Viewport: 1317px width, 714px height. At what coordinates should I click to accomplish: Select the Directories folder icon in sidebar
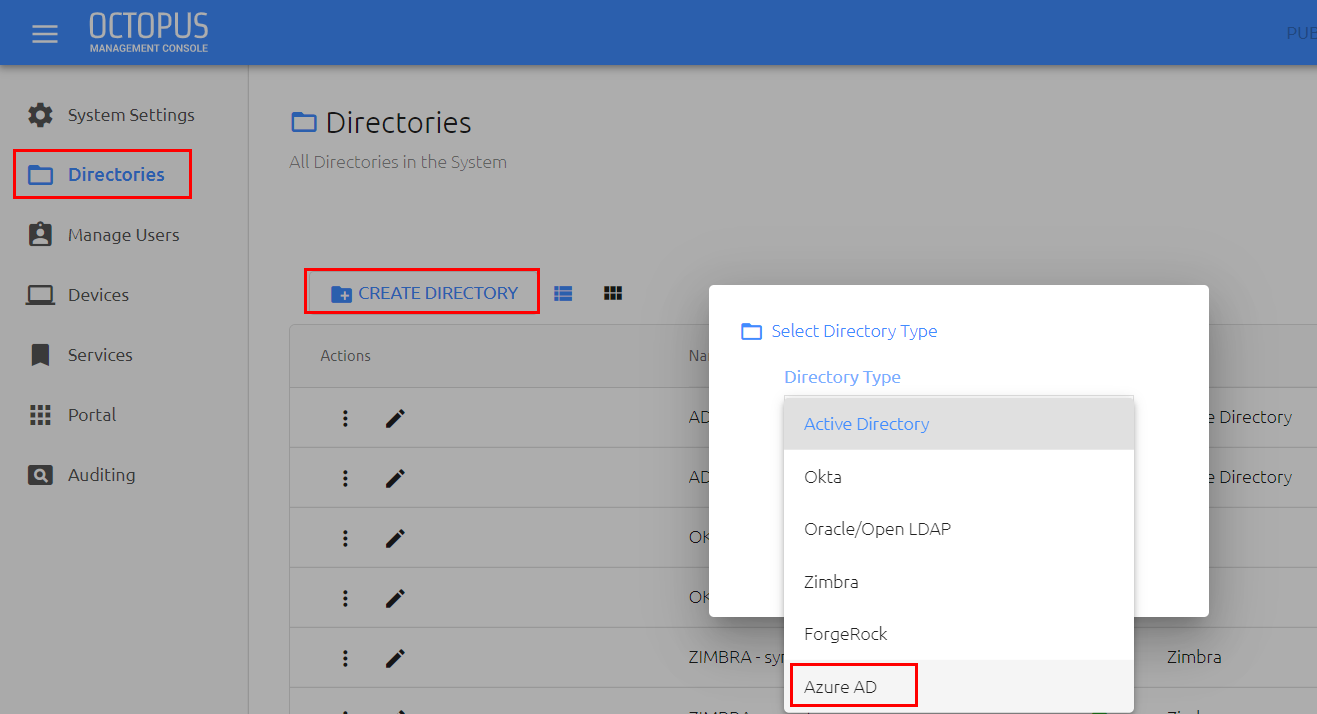point(40,175)
